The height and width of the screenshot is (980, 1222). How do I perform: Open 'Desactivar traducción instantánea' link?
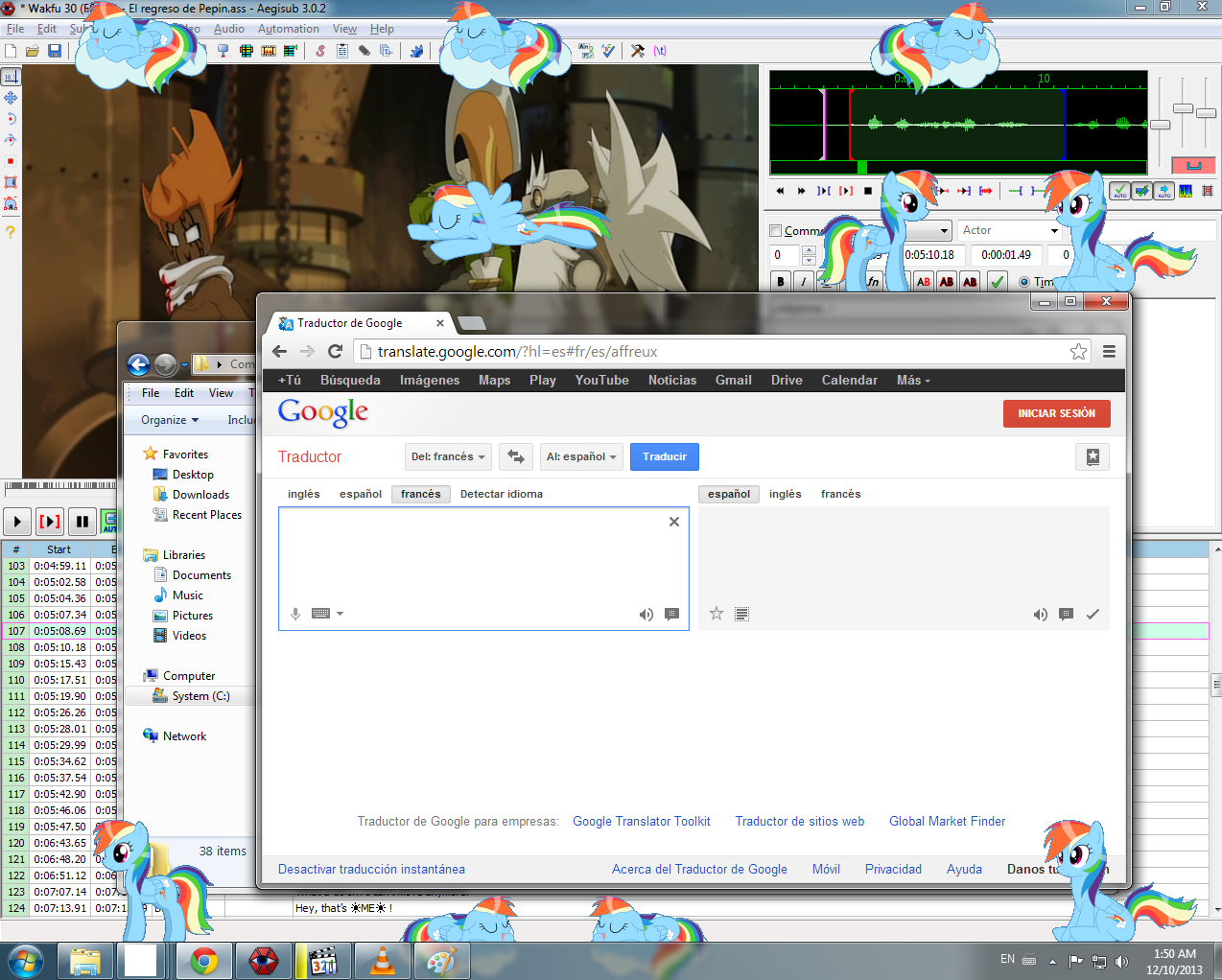(x=371, y=870)
